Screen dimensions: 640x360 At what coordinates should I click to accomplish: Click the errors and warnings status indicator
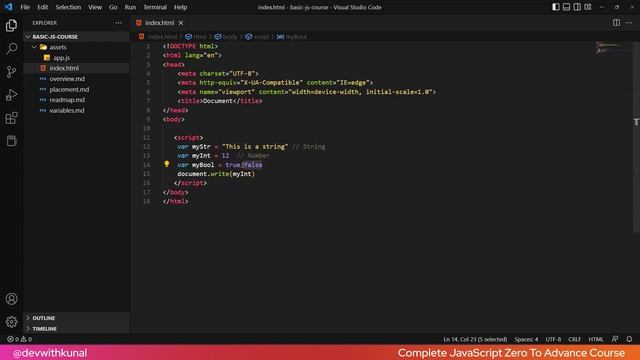click(x=19, y=339)
